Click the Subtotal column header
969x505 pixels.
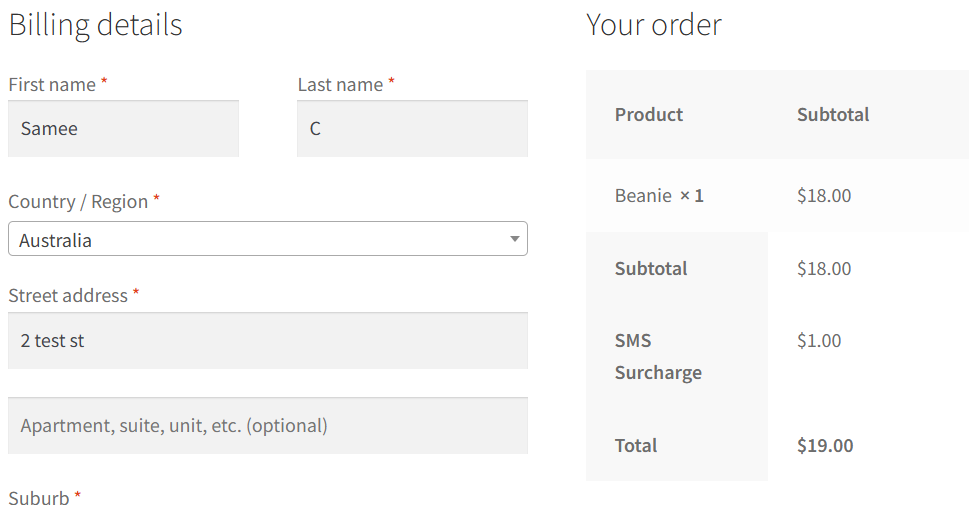tap(833, 114)
